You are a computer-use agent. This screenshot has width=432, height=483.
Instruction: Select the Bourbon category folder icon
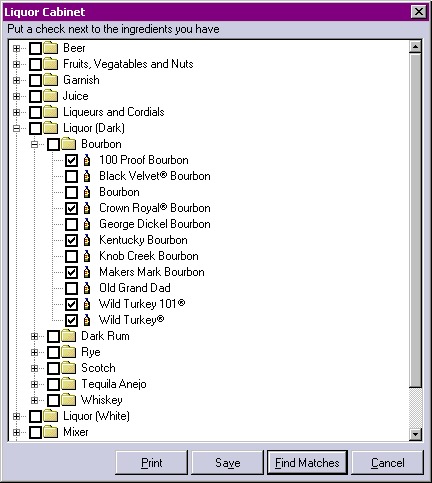click(x=69, y=144)
